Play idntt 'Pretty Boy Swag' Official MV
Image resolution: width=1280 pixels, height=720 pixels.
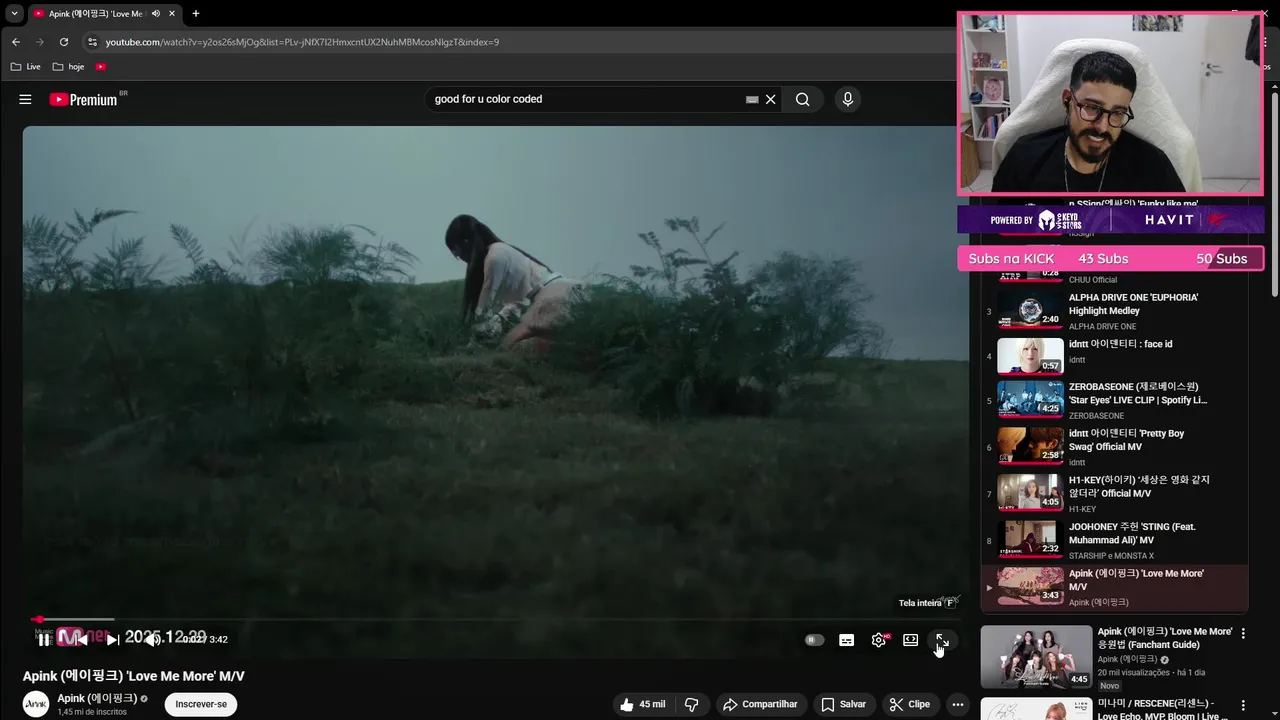click(1114, 447)
